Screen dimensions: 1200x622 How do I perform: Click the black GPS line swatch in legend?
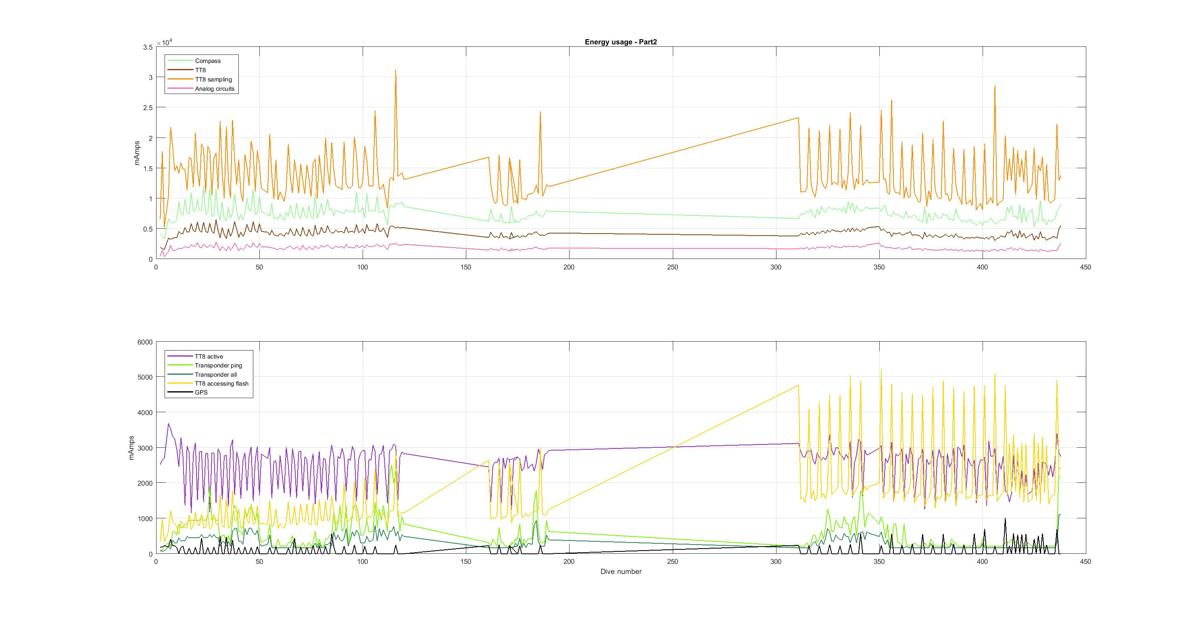180,392
